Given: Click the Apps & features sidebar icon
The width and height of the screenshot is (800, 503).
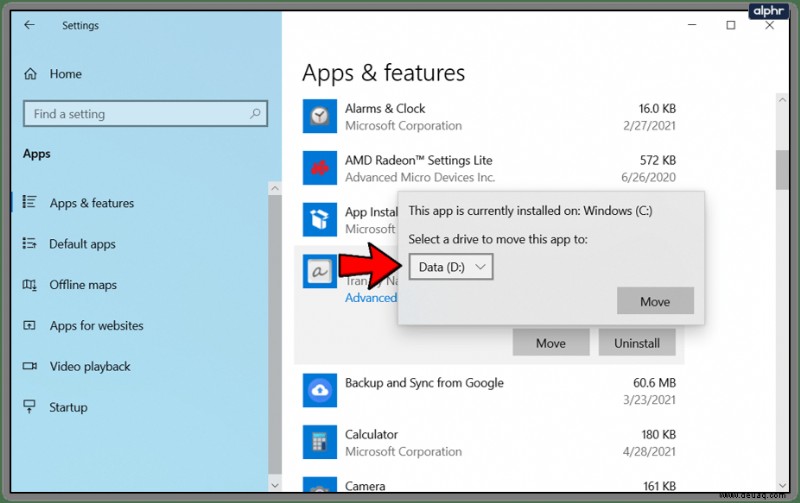Looking at the screenshot, I should tap(29, 202).
